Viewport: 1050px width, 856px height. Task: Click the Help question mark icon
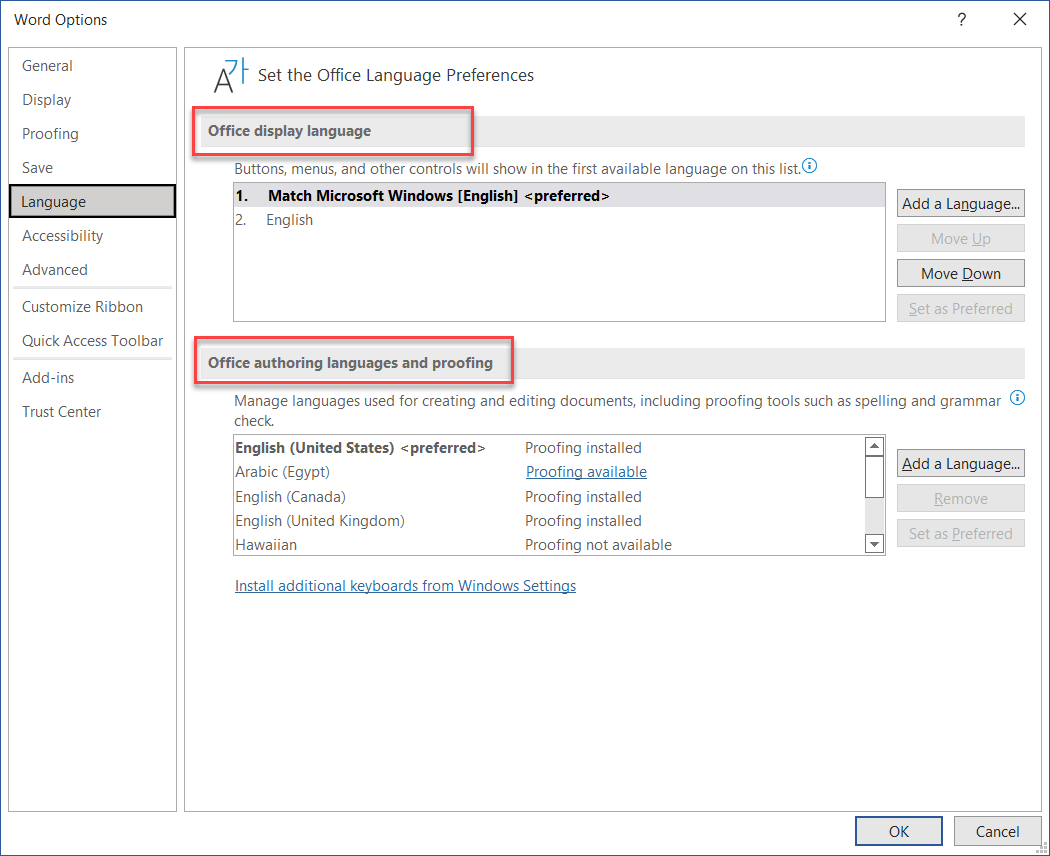pyautogui.click(x=962, y=19)
